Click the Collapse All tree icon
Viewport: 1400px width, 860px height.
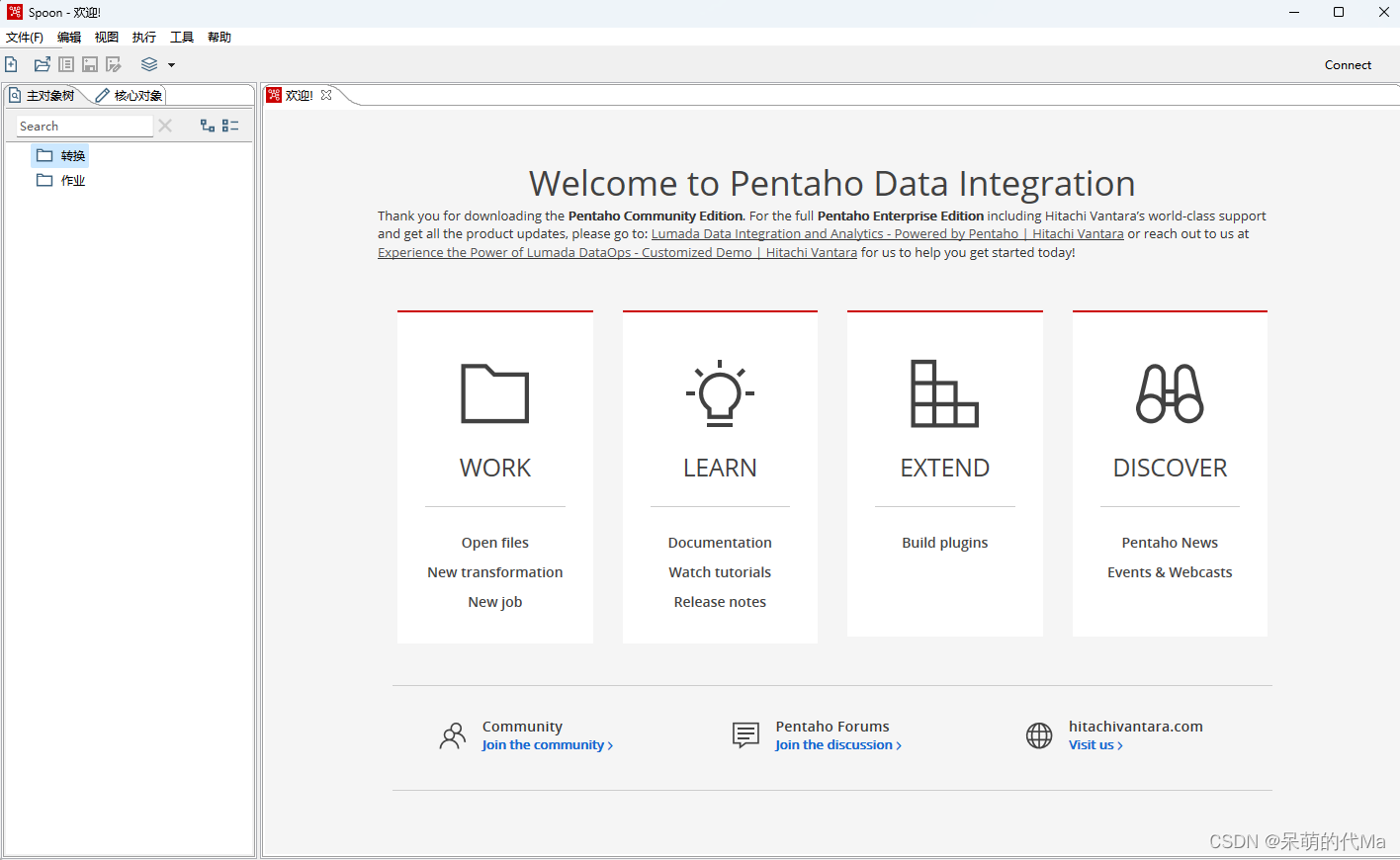[230, 126]
